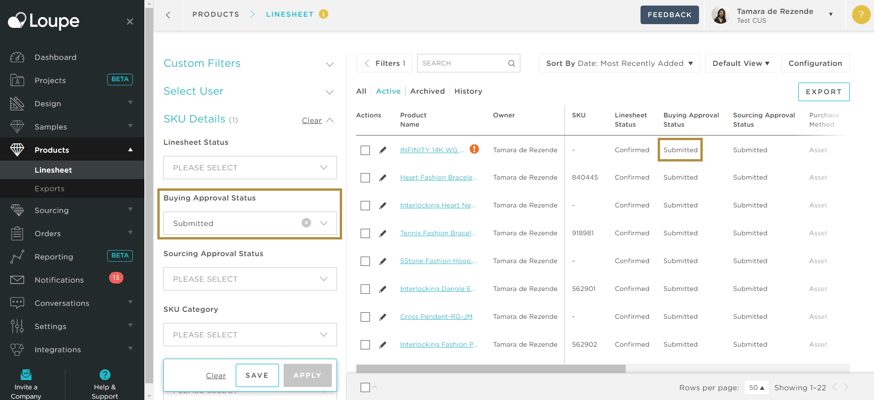This screenshot has width=874, height=400.
Task: Click the horizontal table scrollbar
Action: click(491, 368)
